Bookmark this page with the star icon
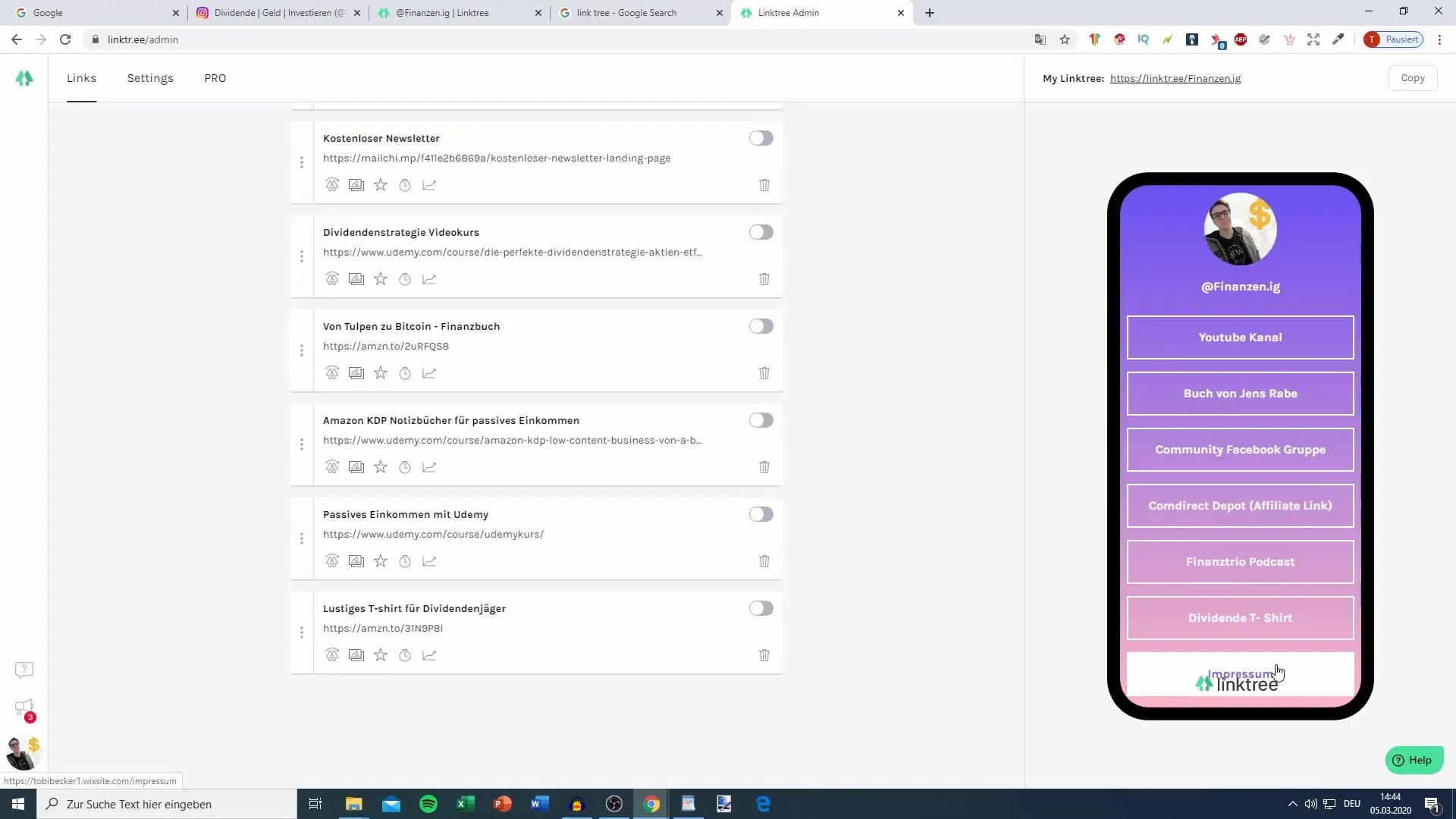Screen dimensions: 1456x819 pos(1065,39)
